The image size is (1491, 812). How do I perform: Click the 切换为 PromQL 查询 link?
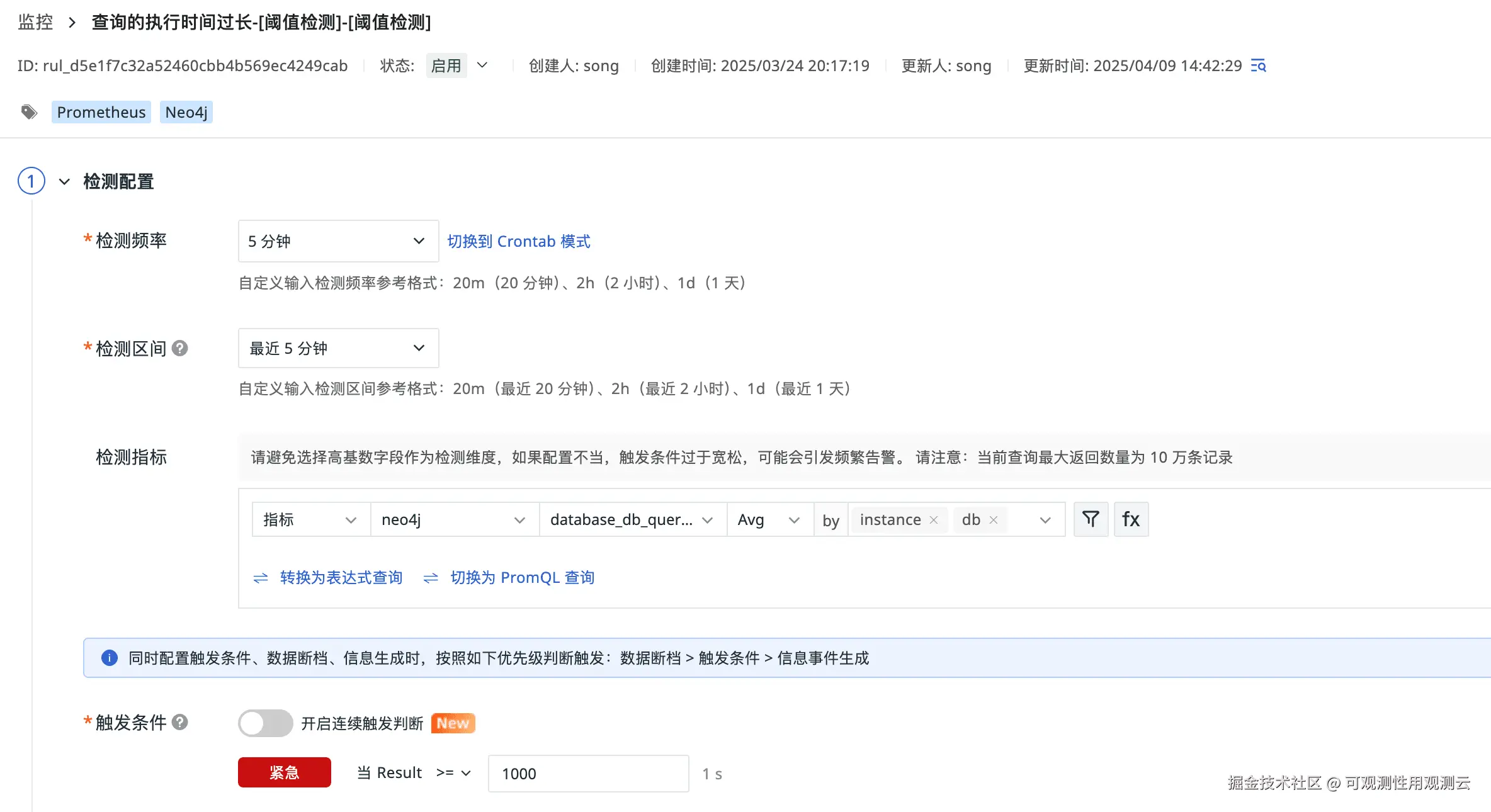click(522, 577)
